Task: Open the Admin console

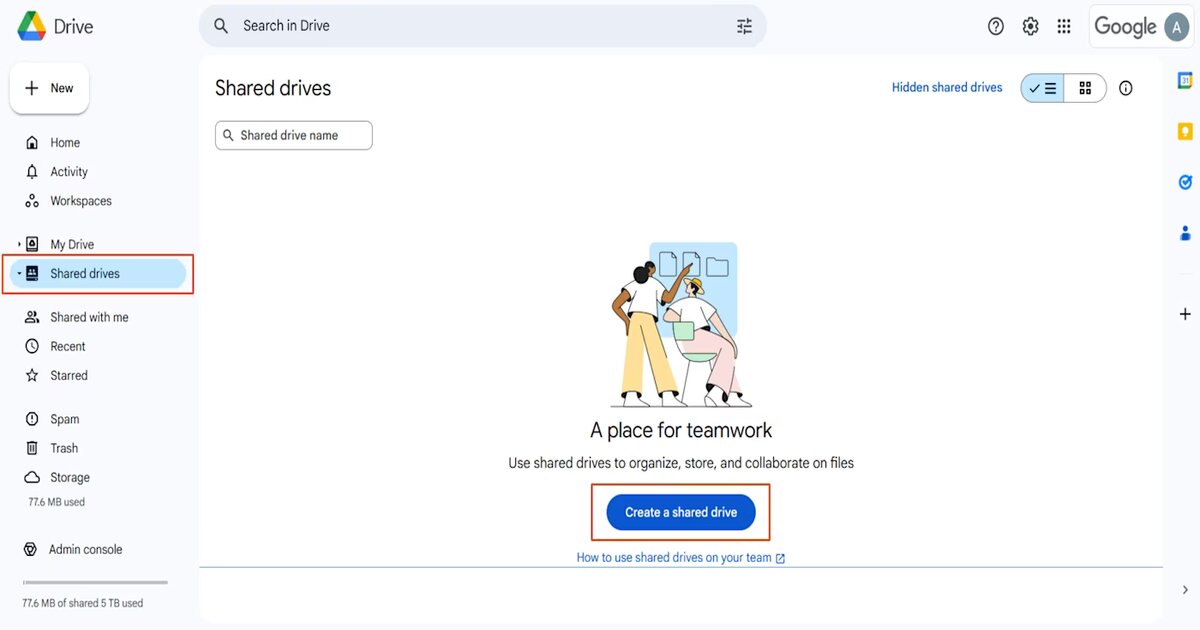Action: pos(86,548)
